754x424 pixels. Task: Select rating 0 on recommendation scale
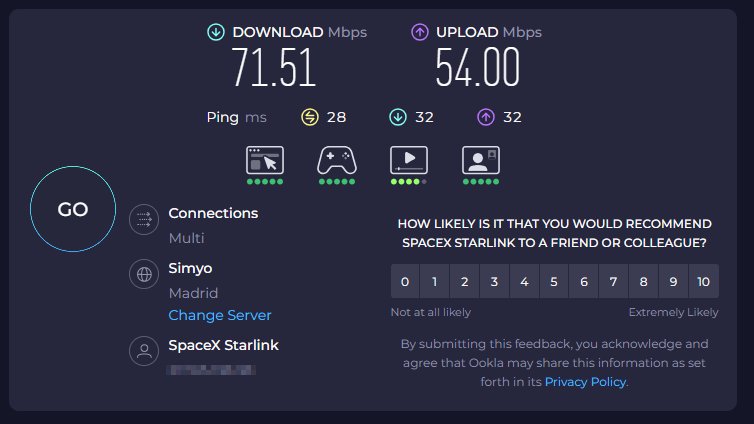coord(405,282)
